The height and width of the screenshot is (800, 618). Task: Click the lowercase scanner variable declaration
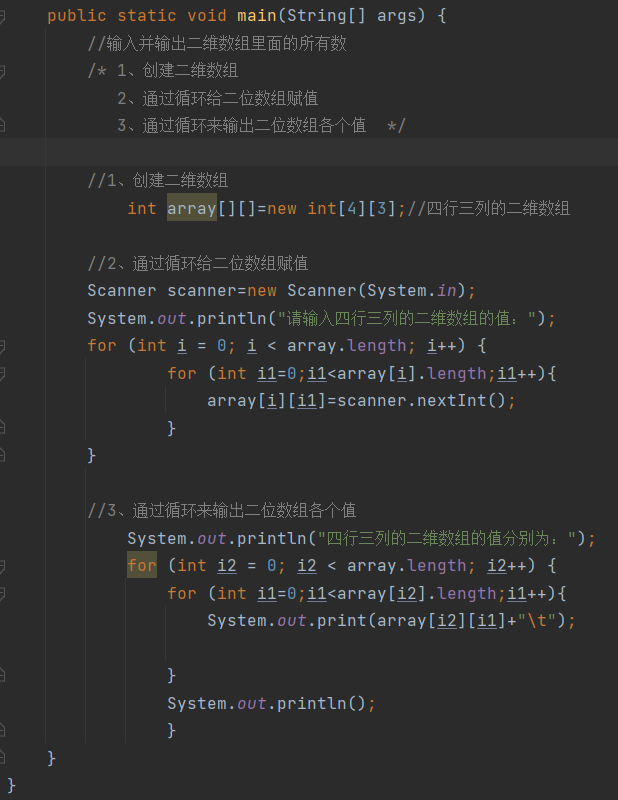(202, 291)
